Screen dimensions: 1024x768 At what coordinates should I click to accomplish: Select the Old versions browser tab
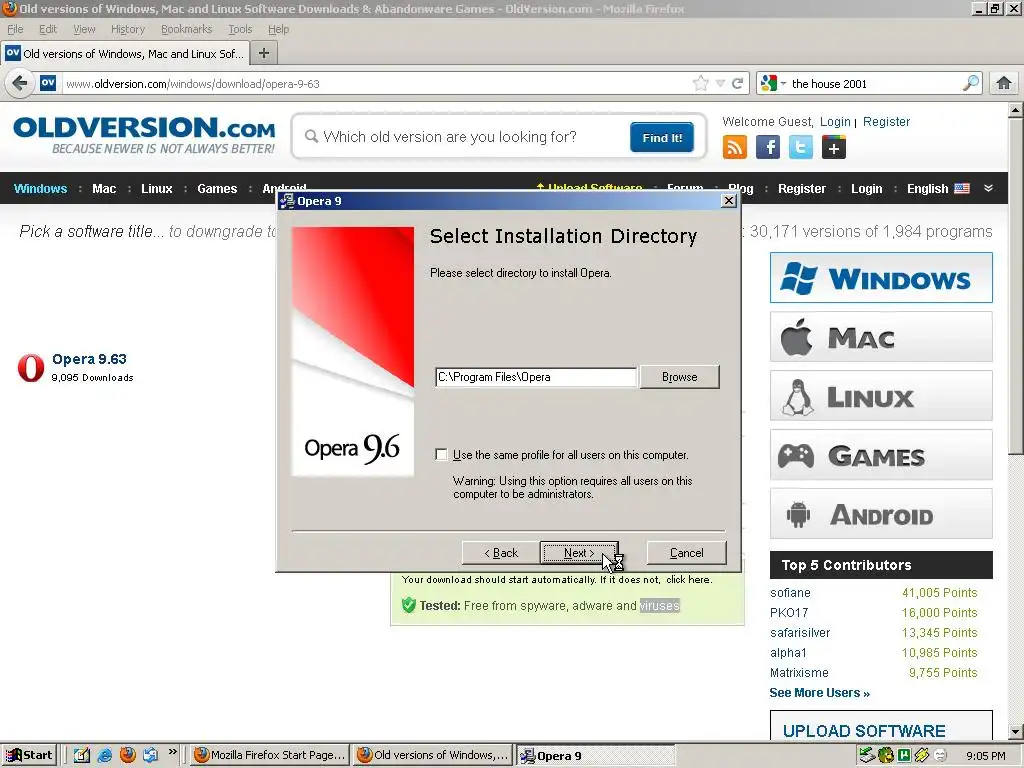click(x=125, y=54)
